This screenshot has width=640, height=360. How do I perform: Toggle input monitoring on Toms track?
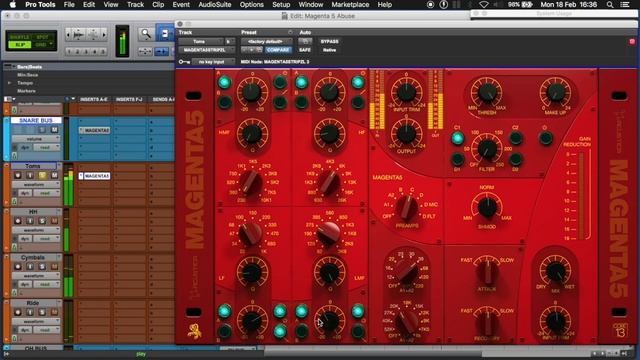[30, 176]
